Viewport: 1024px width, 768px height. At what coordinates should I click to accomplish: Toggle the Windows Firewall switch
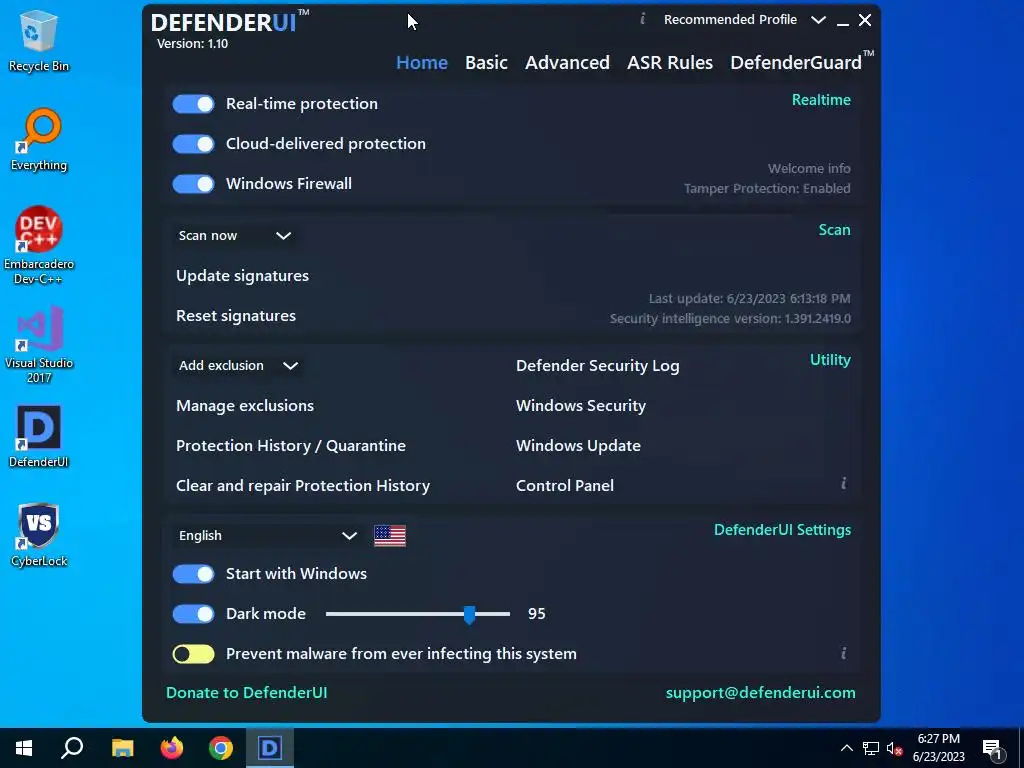pos(193,184)
